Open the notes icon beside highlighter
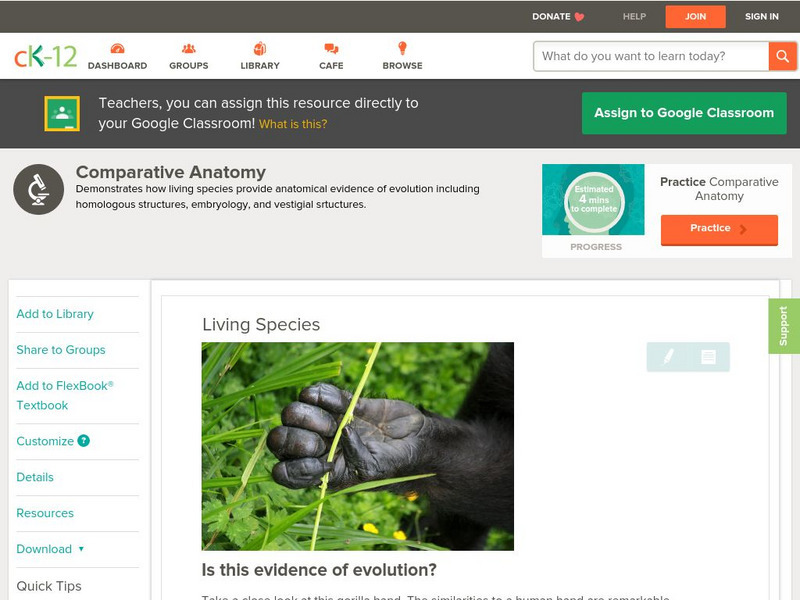This screenshot has width=800, height=600. pos(708,357)
